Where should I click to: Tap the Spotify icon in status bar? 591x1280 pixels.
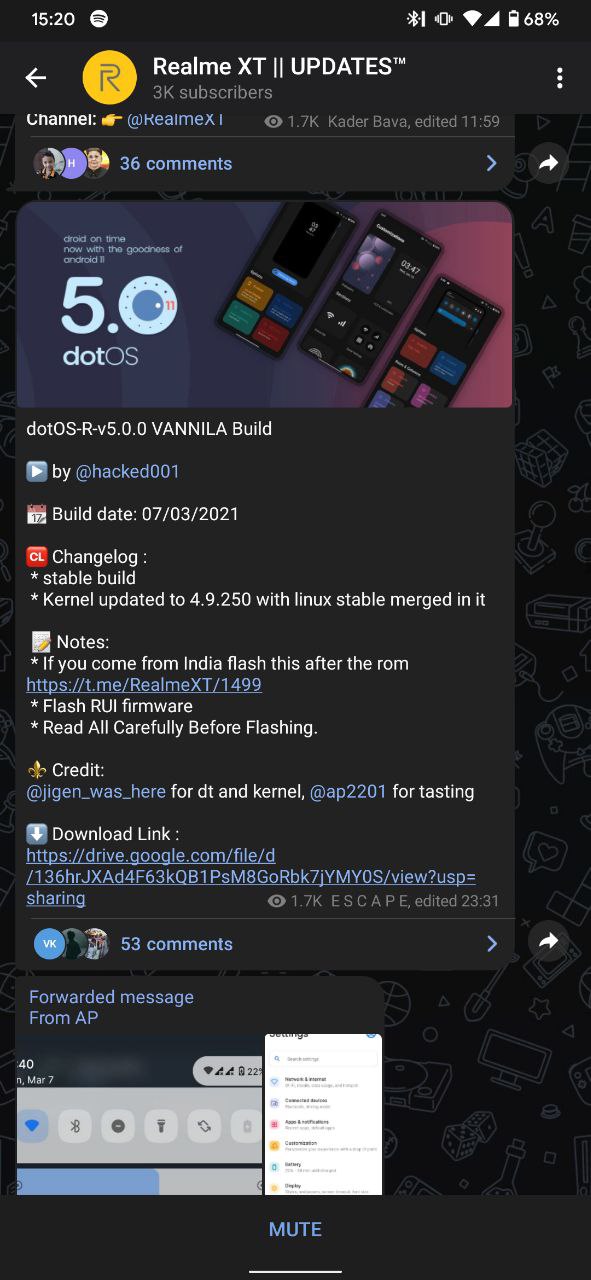(99, 19)
